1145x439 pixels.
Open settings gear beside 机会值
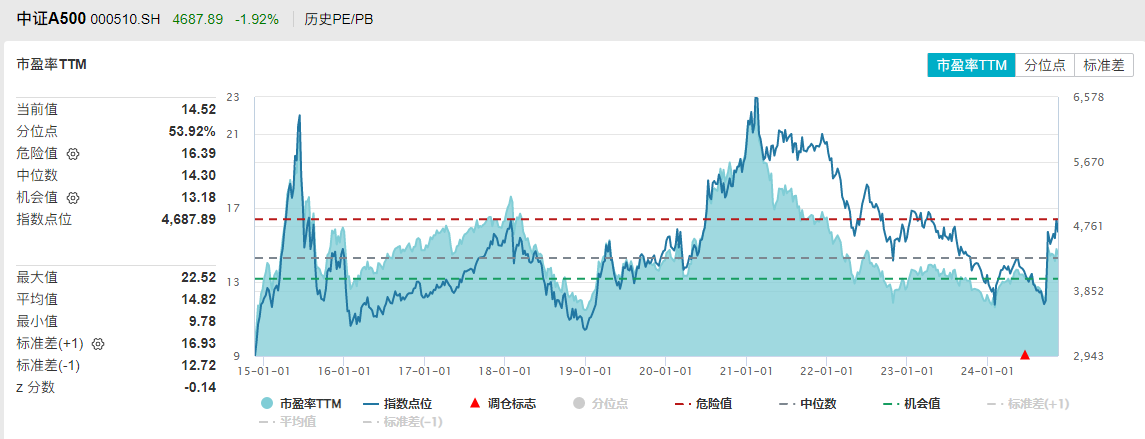(73, 198)
